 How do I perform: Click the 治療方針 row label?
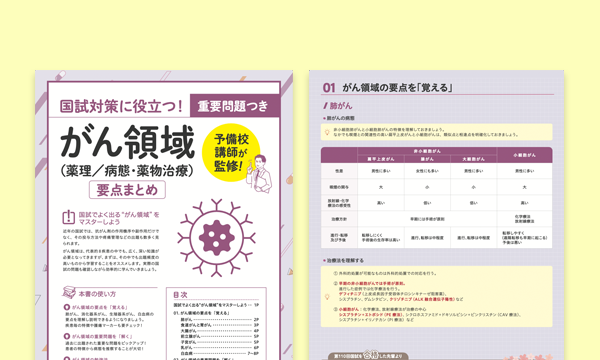click(x=339, y=219)
